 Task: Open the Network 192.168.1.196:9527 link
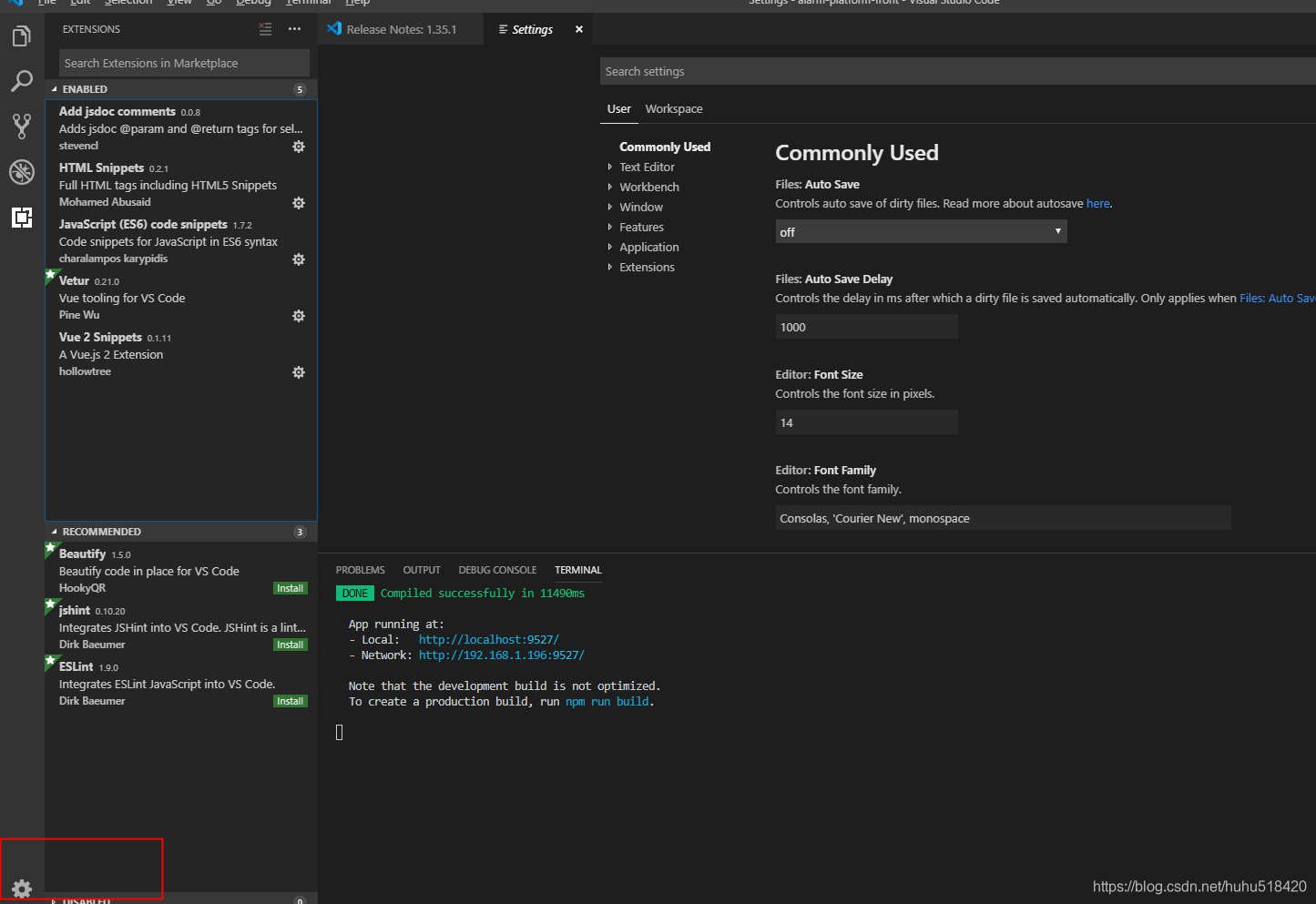pos(502,655)
